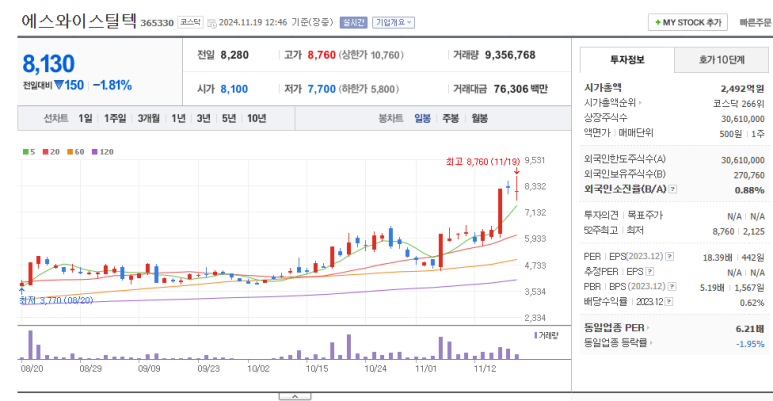
Task: Collapse chart with bottom chevron handle
Action: click(295, 397)
